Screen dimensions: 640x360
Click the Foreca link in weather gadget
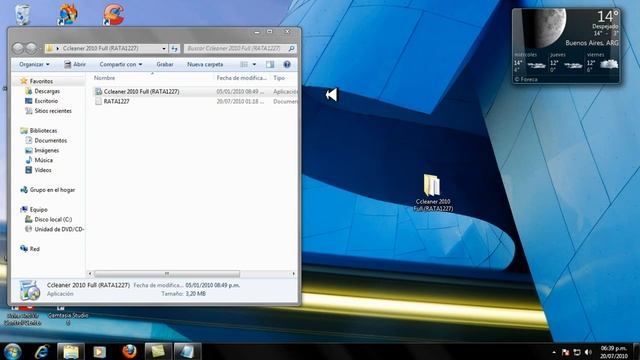525,79
